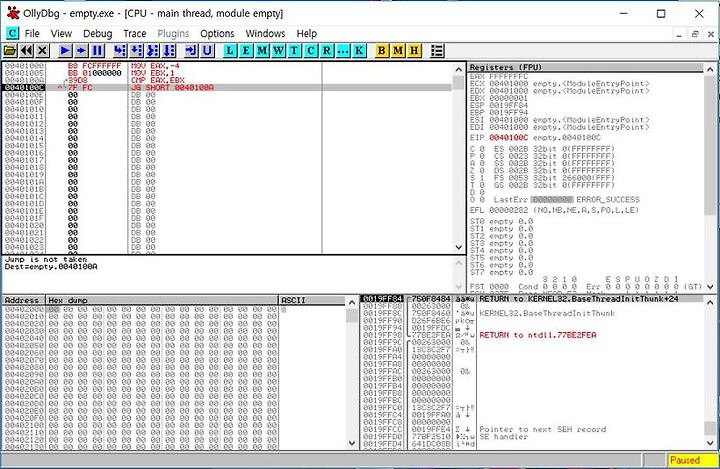
Task: Open the Windows menu
Action: [265, 34]
